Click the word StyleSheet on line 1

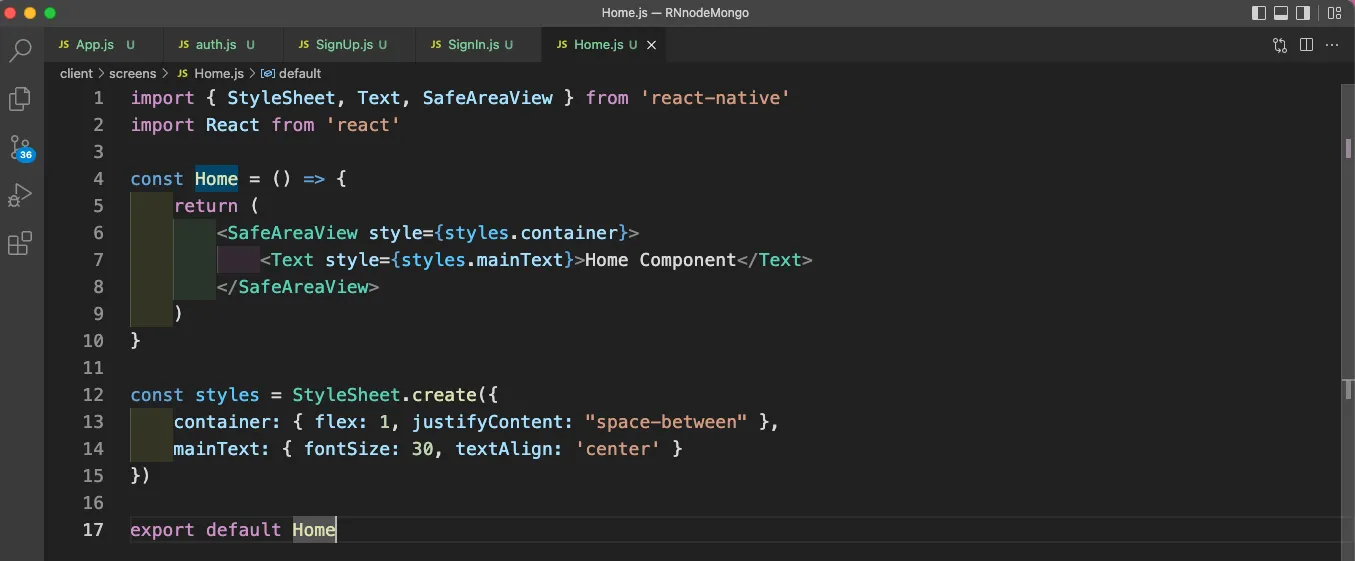point(281,98)
